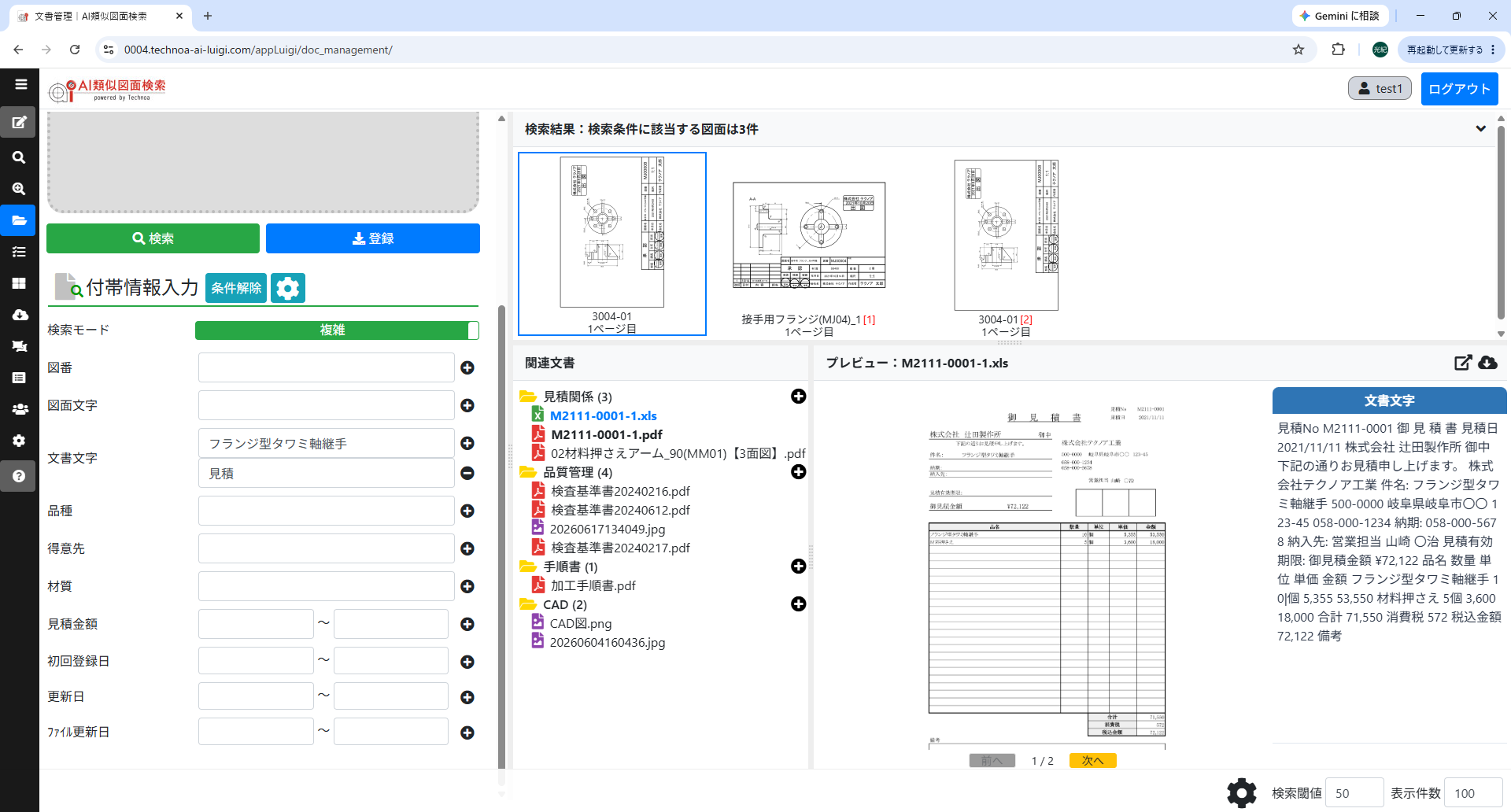
Task: Remove the 見積 text condition minus icon
Action: click(x=467, y=473)
